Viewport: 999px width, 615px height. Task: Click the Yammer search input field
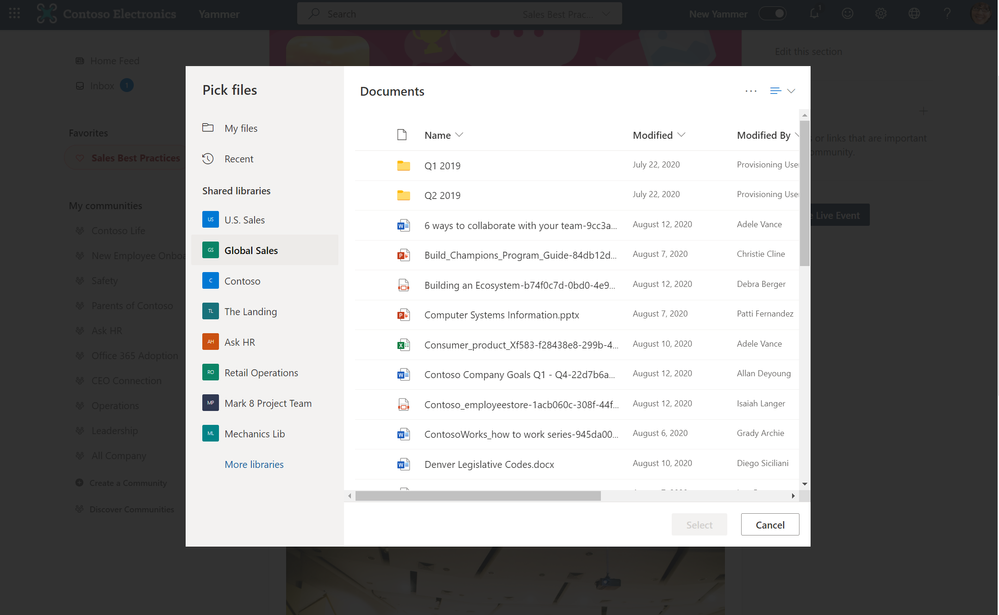click(x=459, y=14)
